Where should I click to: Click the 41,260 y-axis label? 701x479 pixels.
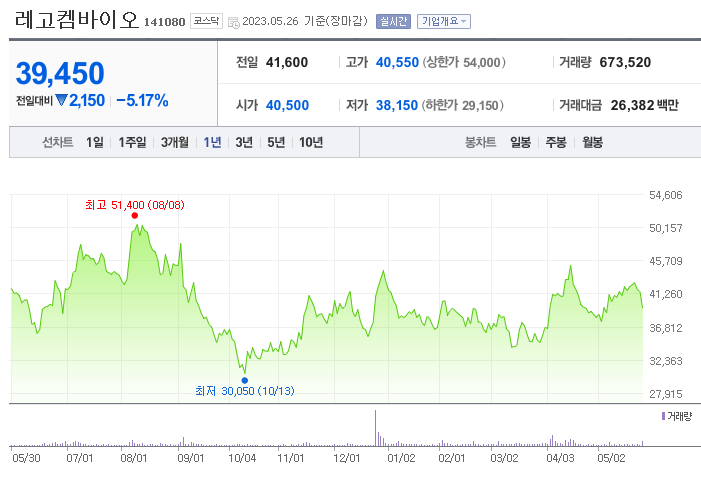[666, 294]
